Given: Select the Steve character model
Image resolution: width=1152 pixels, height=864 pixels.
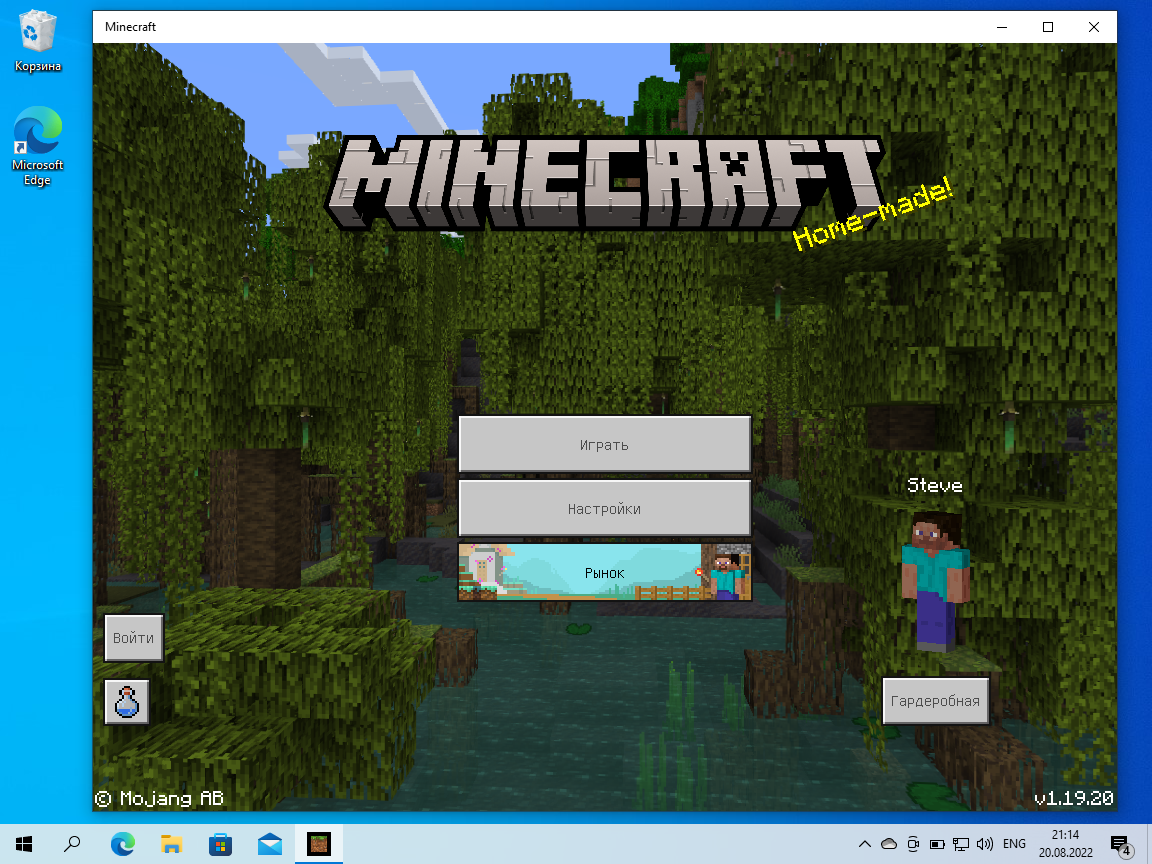Looking at the screenshot, I should coord(936,580).
